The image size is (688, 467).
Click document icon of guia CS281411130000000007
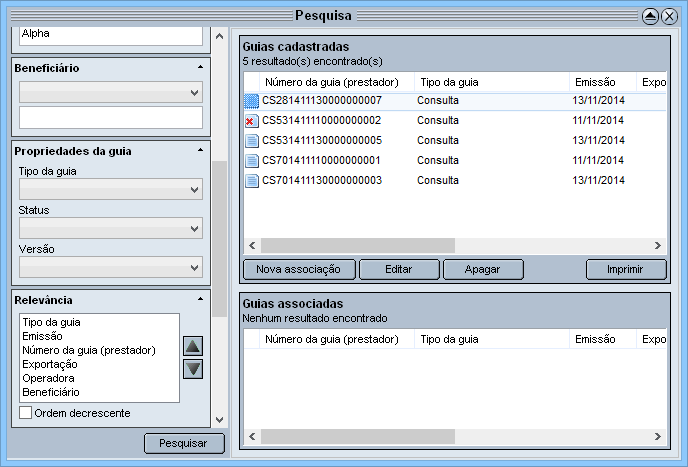(252, 101)
